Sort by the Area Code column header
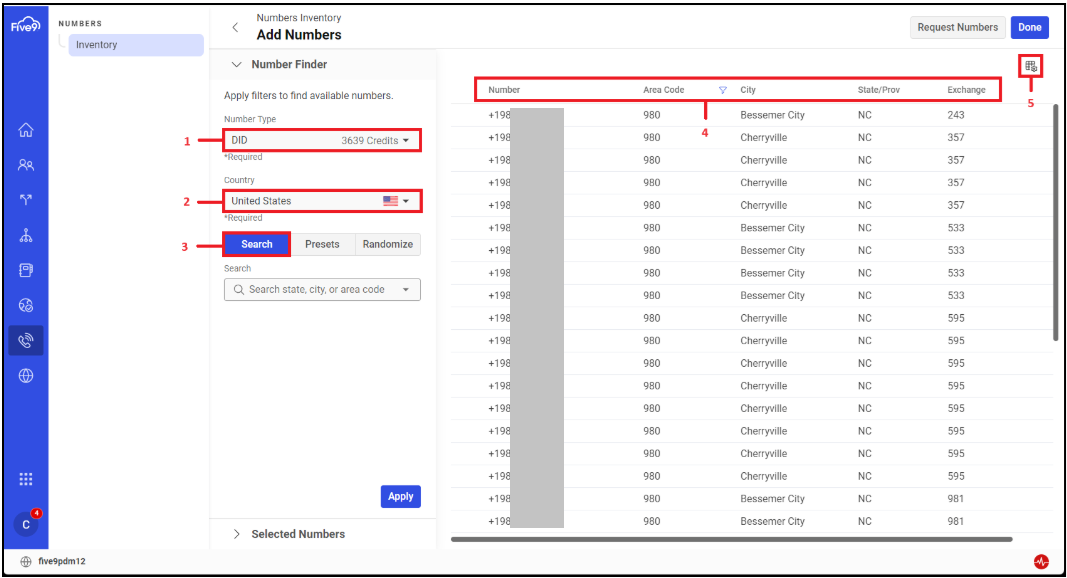This screenshot has width=1067, height=578. (663, 90)
